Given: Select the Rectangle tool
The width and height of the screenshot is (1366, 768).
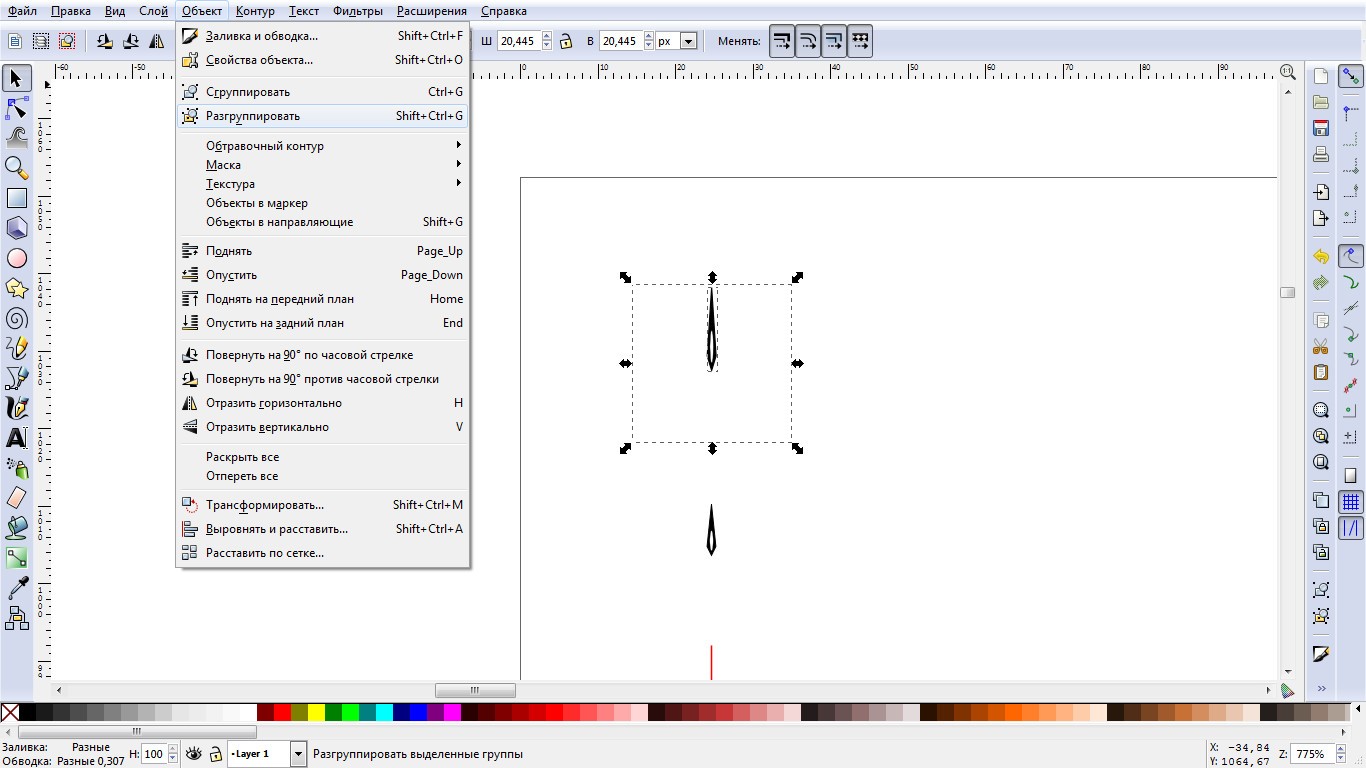Looking at the screenshot, I should (x=16, y=198).
